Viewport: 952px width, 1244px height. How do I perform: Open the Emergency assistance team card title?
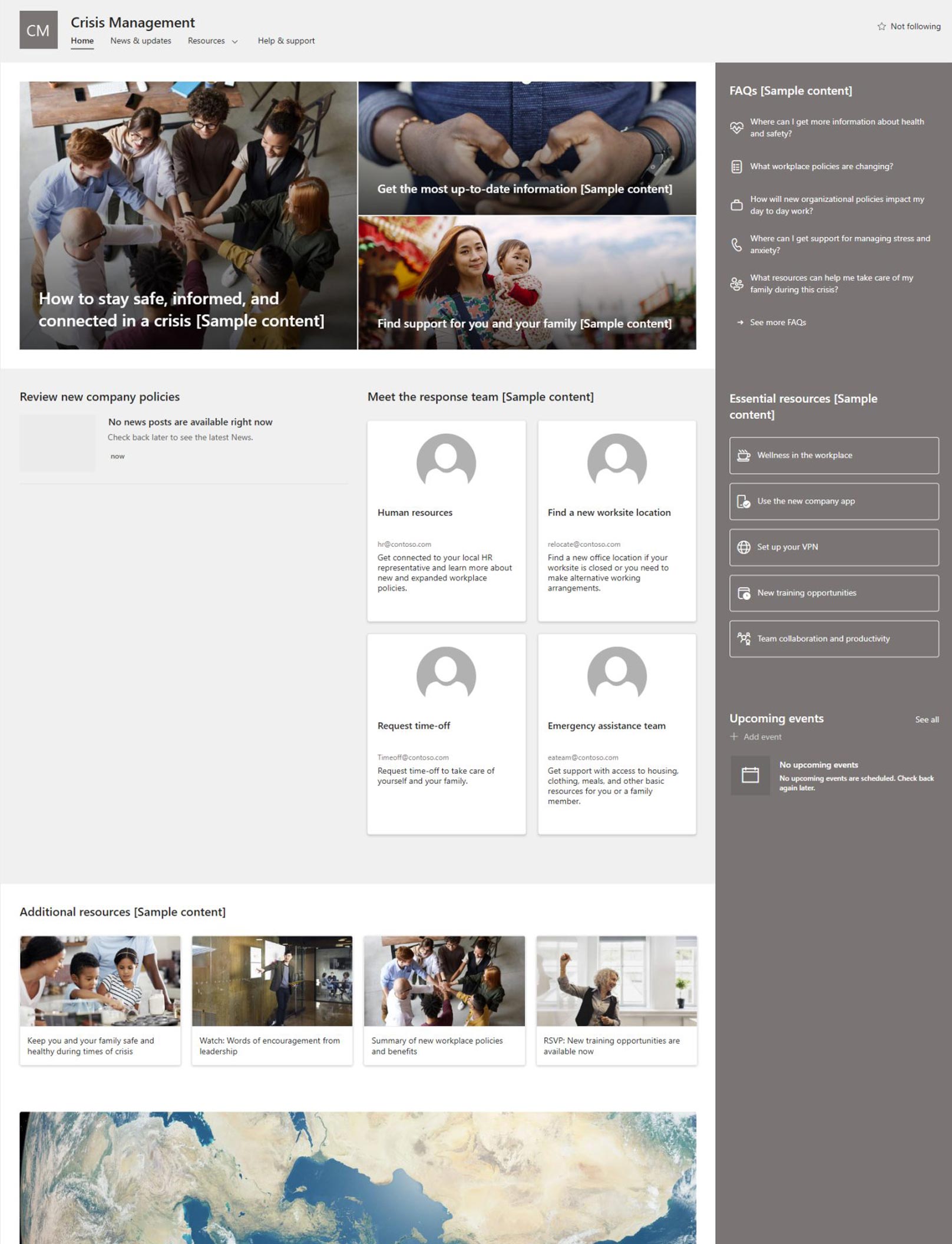click(x=606, y=726)
